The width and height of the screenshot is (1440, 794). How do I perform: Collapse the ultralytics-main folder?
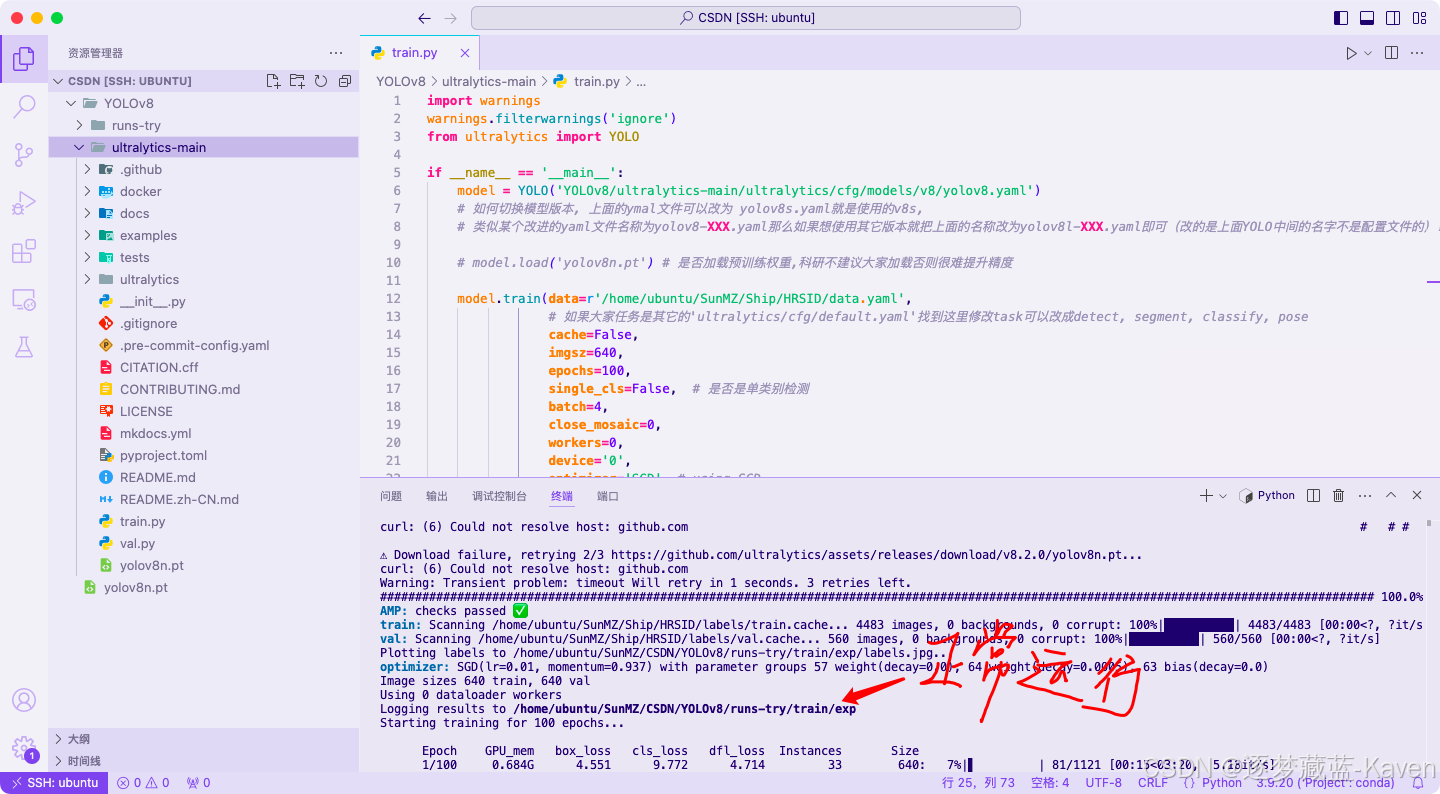click(x=79, y=147)
